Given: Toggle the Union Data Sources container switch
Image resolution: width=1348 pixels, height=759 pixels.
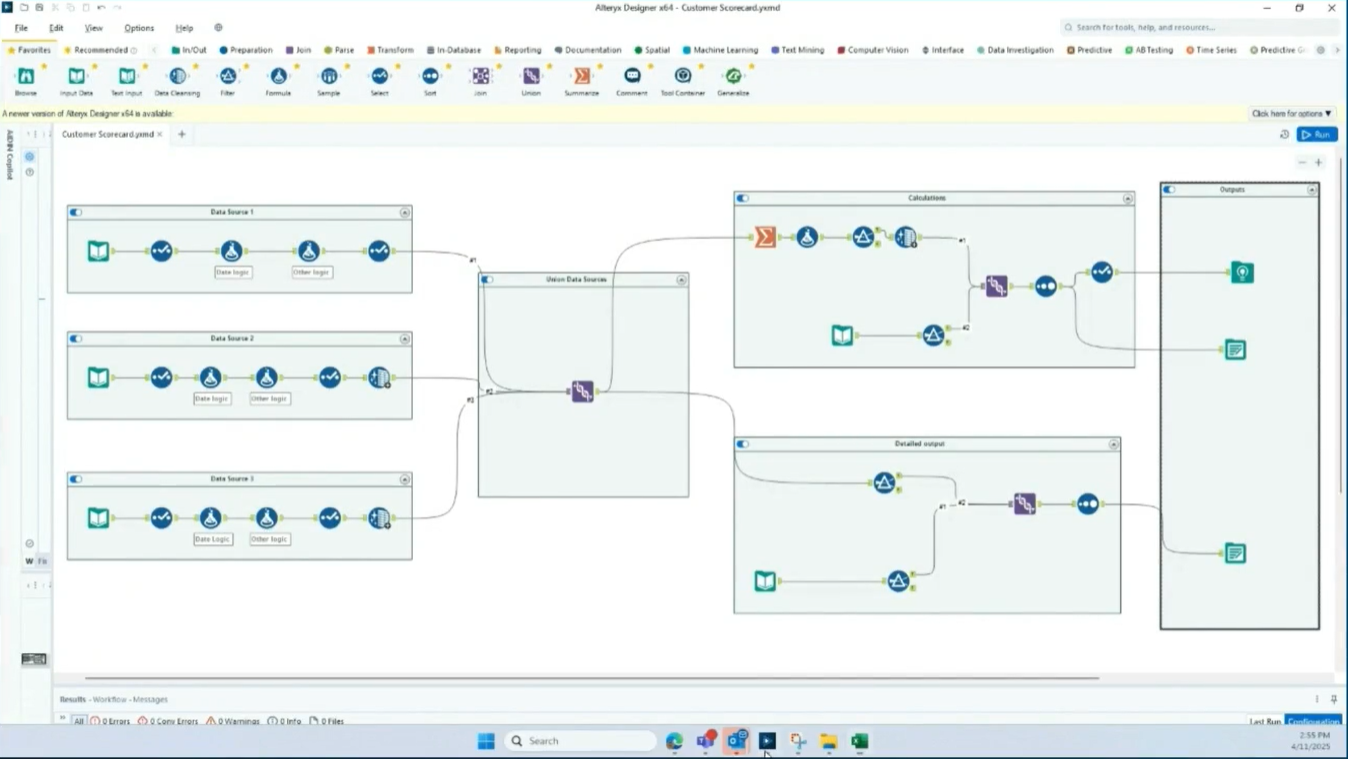Looking at the screenshot, I should tap(487, 280).
